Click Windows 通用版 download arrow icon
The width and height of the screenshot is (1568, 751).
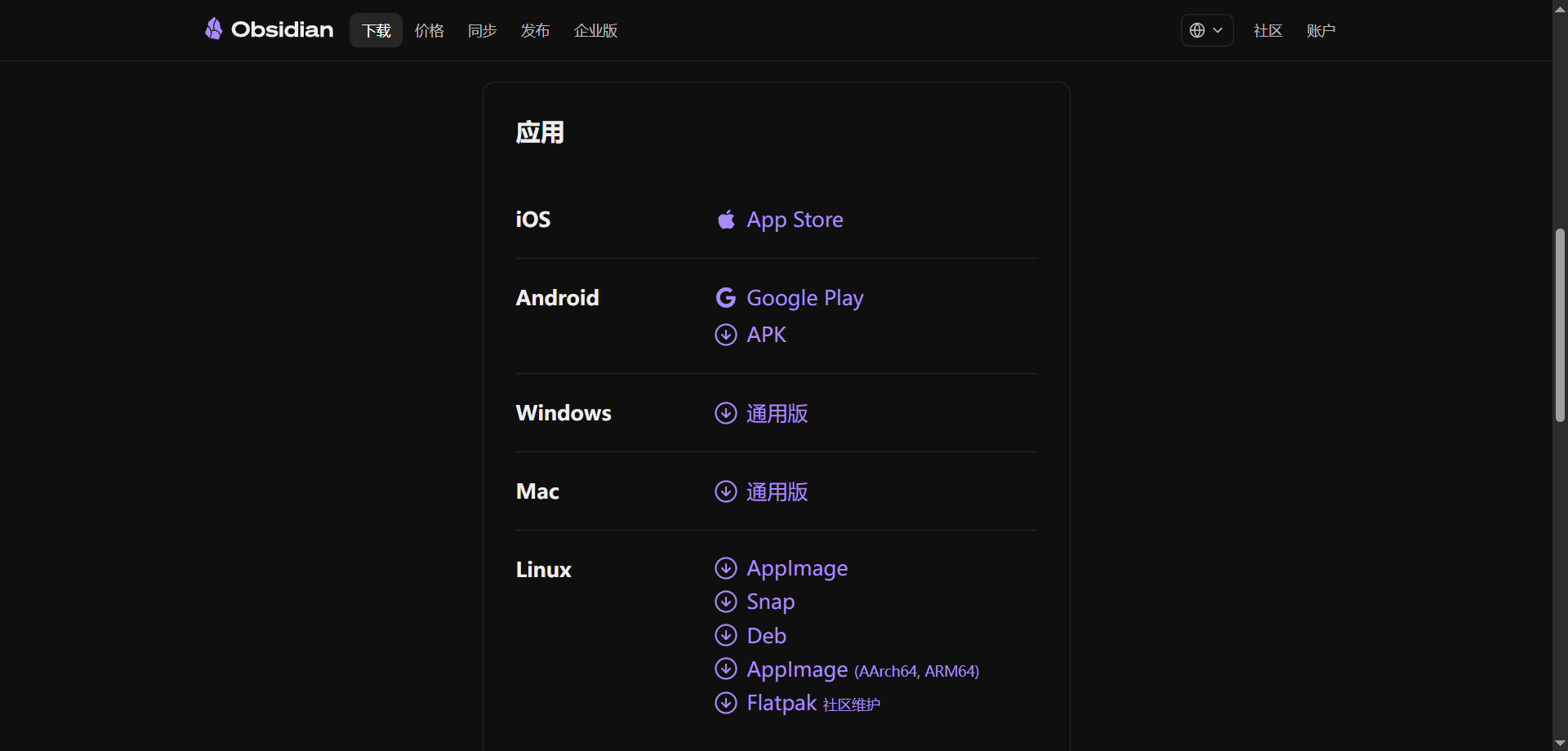tap(725, 413)
